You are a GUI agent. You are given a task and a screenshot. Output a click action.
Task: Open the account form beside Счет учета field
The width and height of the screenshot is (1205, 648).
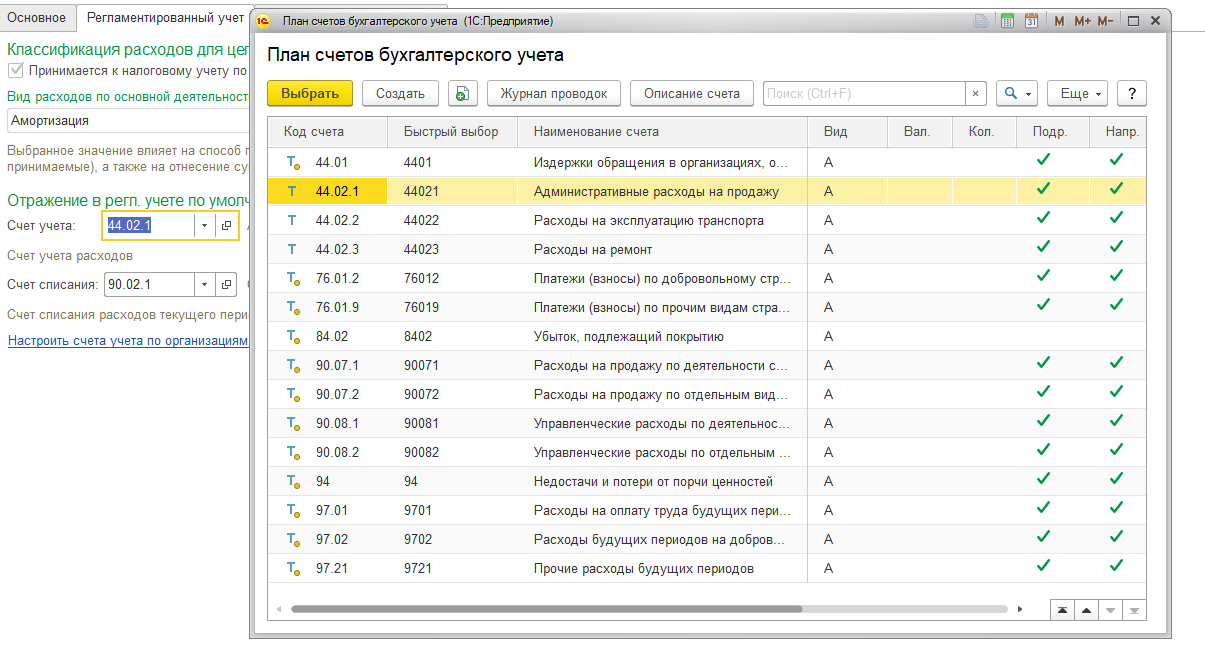point(227,226)
